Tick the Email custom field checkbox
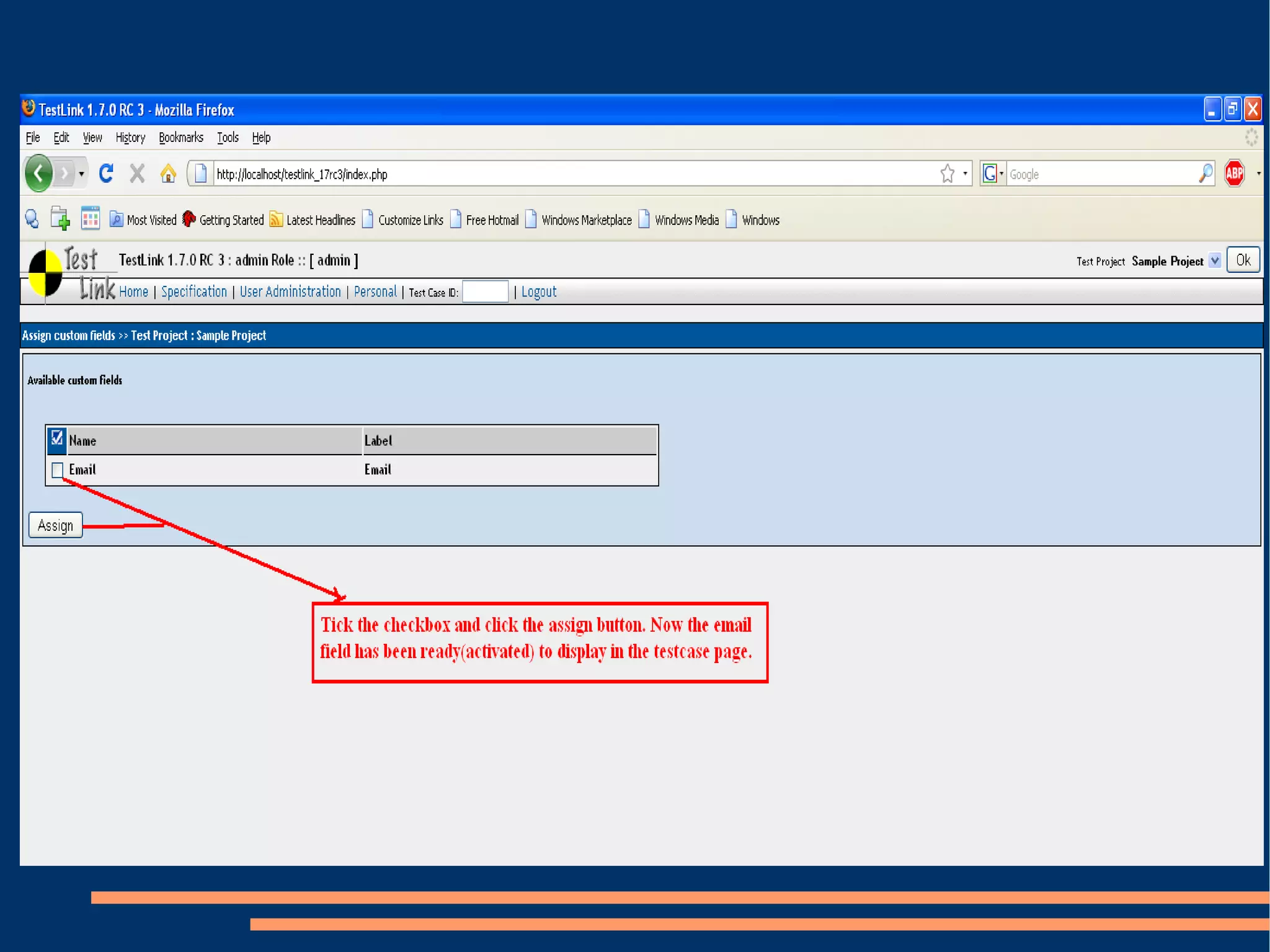 57,470
